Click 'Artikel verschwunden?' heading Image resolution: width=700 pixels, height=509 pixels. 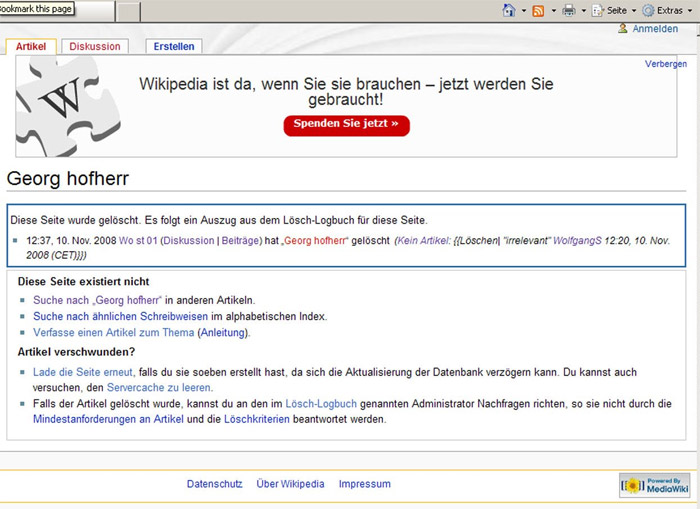pos(76,352)
